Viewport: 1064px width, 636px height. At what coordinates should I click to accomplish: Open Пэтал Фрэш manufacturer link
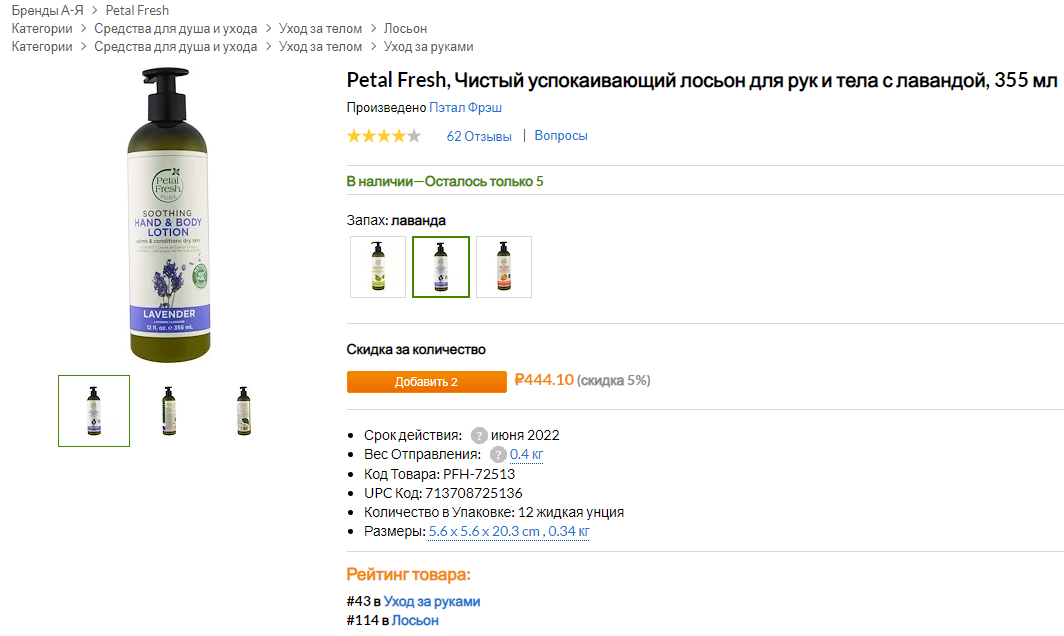pos(466,107)
